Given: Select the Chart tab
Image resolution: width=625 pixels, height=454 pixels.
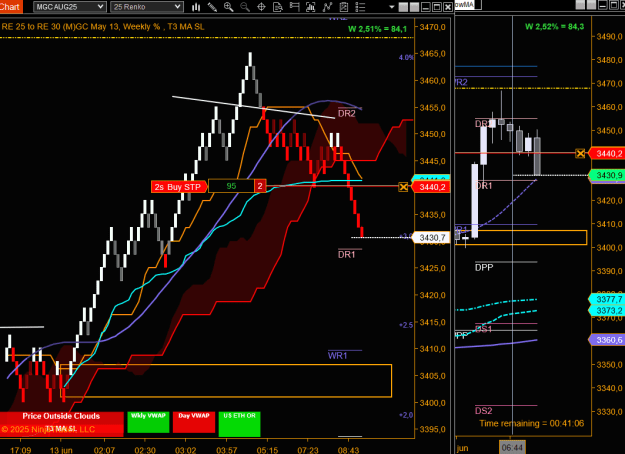Looking at the screenshot, I should tap(10, 6).
